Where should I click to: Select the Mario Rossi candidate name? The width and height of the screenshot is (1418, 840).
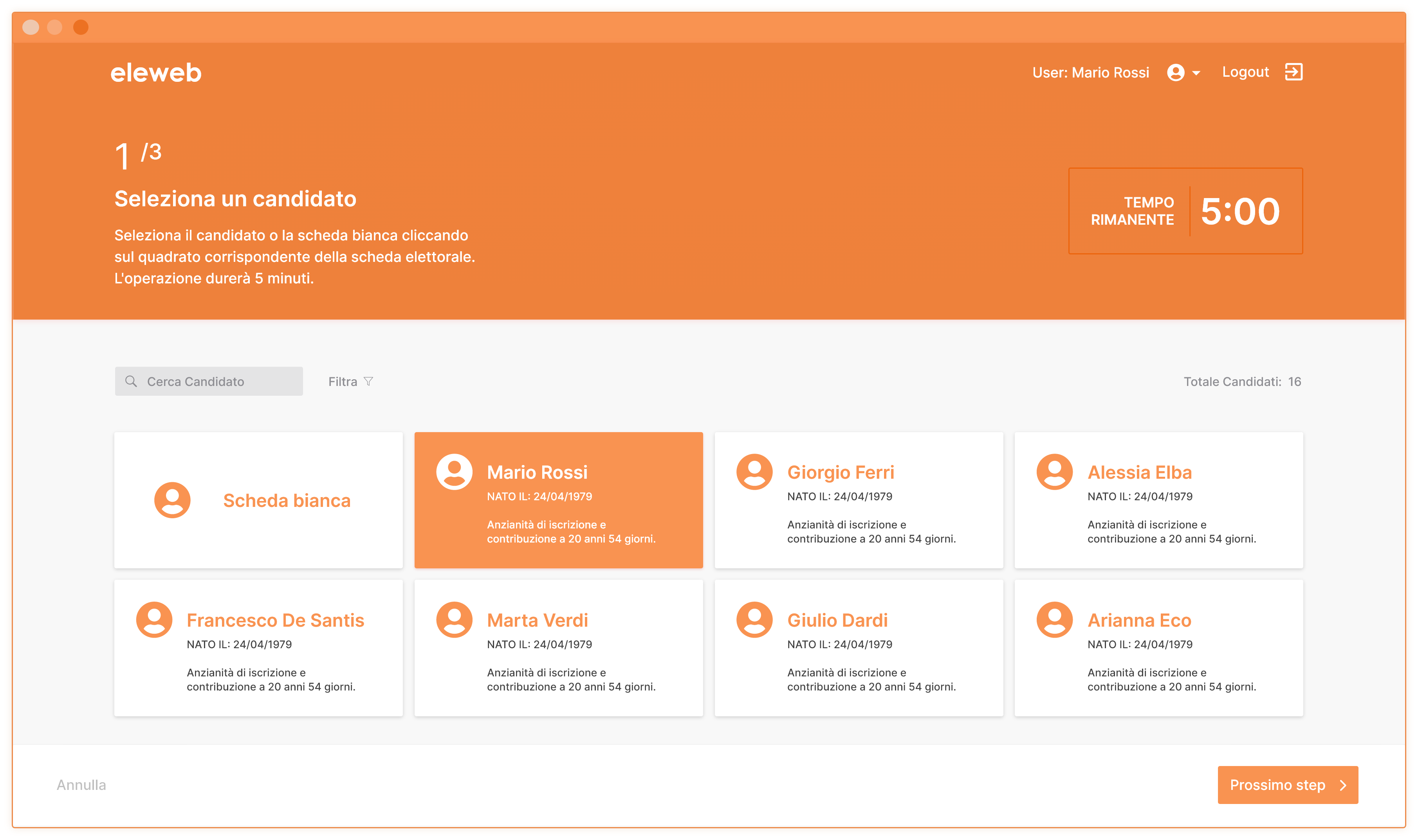coord(537,472)
